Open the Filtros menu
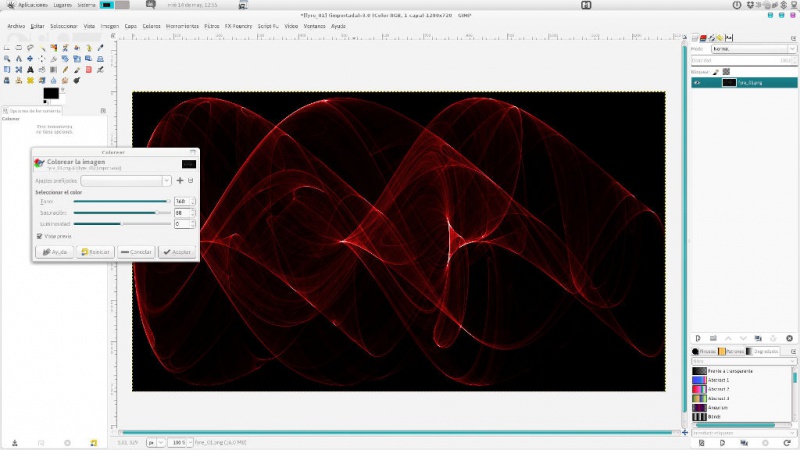The image size is (800, 450). [x=212, y=26]
